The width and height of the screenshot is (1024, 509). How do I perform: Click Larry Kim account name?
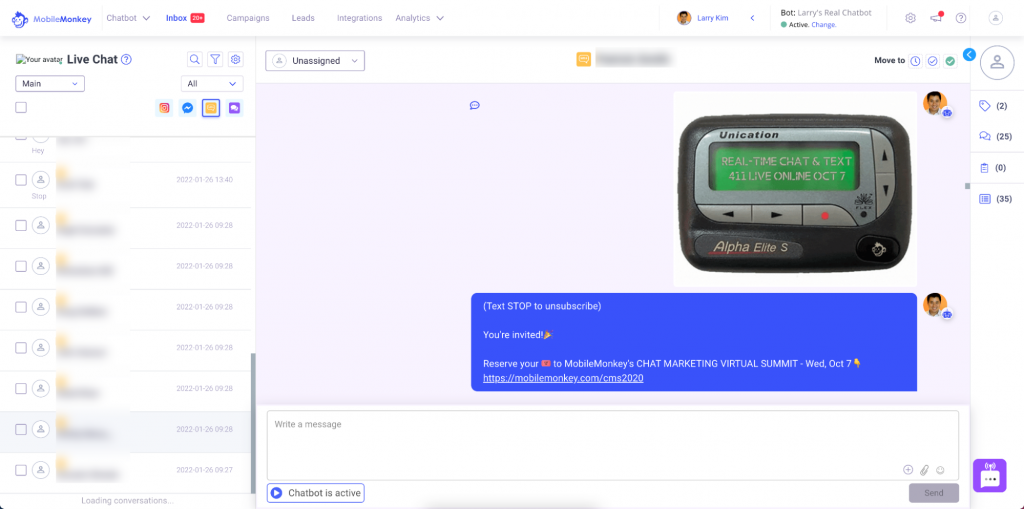click(x=713, y=18)
